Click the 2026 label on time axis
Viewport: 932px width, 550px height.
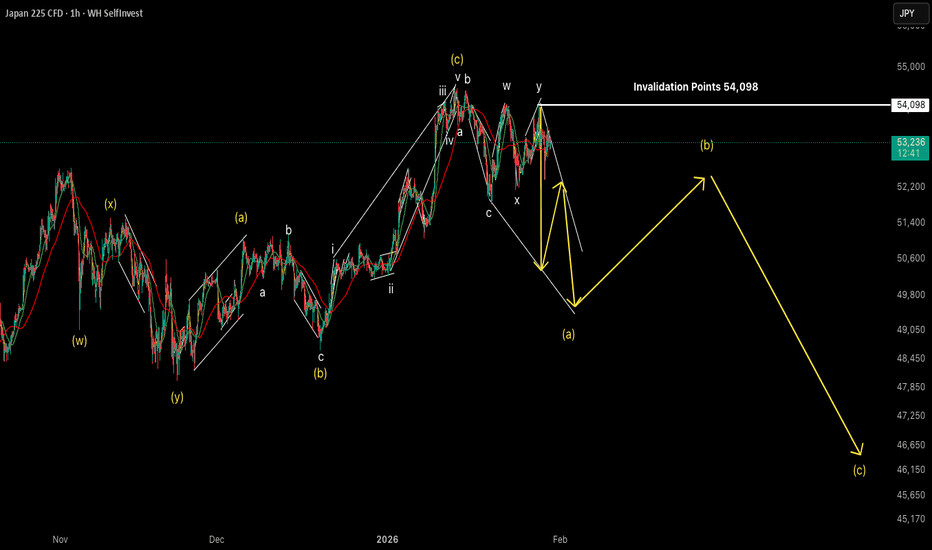(x=388, y=539)
